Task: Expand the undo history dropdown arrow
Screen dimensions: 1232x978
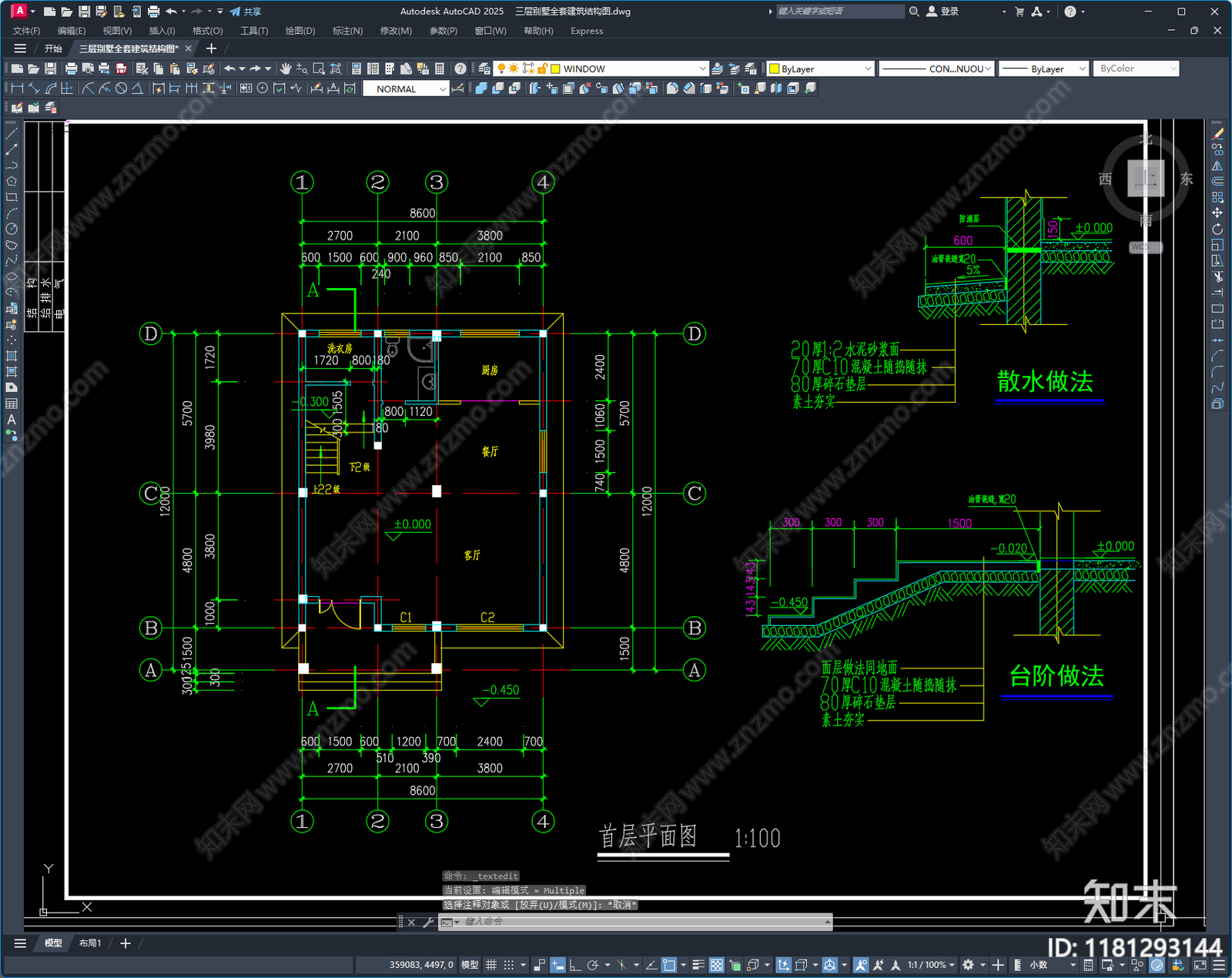Action: click(242, 69)
